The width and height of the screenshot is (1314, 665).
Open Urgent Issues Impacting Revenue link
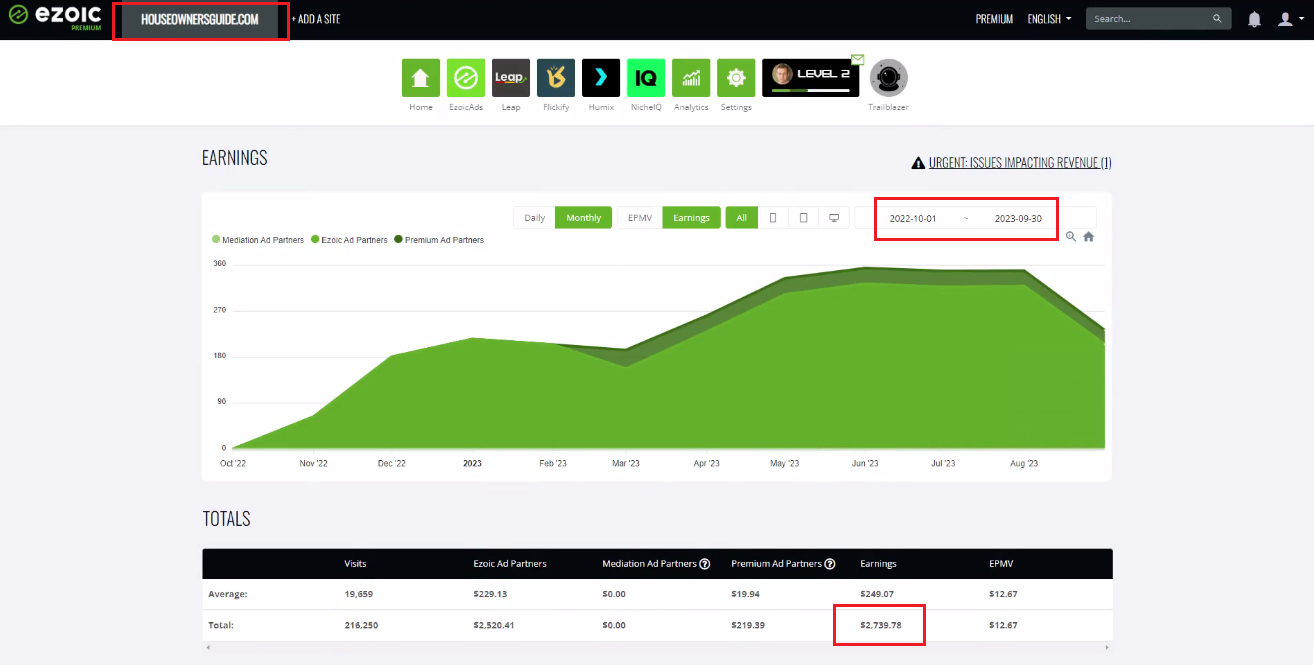[x=1020, y=163]
